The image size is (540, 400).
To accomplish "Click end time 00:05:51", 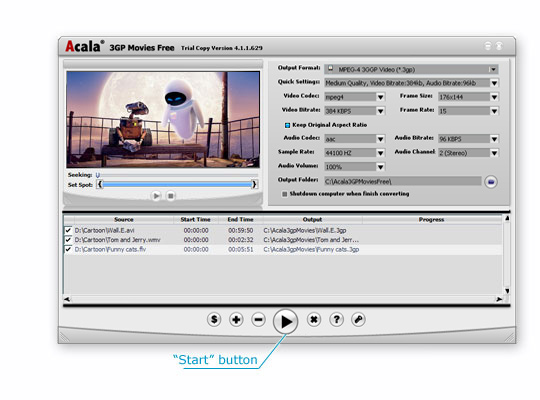I will click(x=240, y=249).
